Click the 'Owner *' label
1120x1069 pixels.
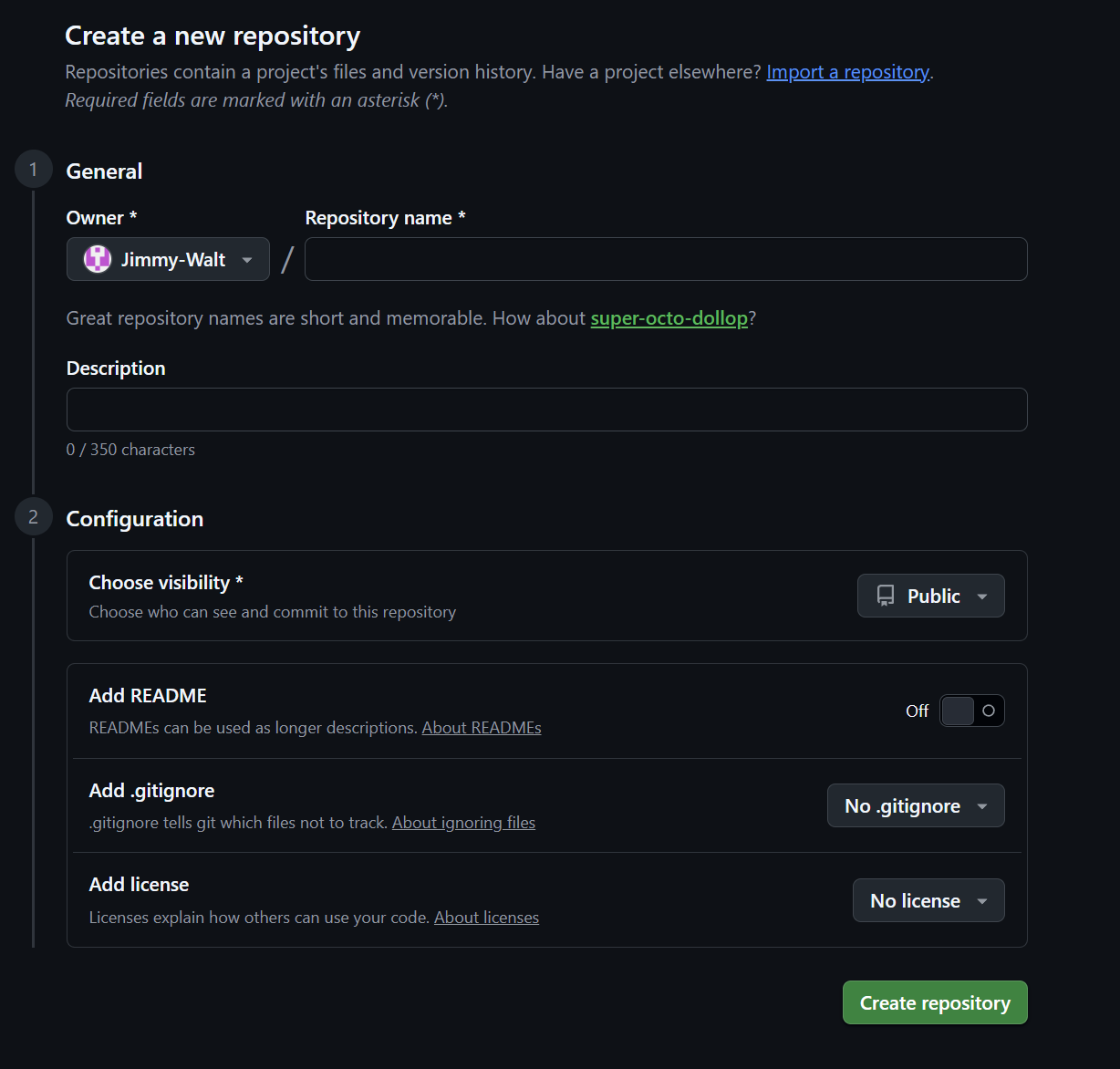point(101,218)
